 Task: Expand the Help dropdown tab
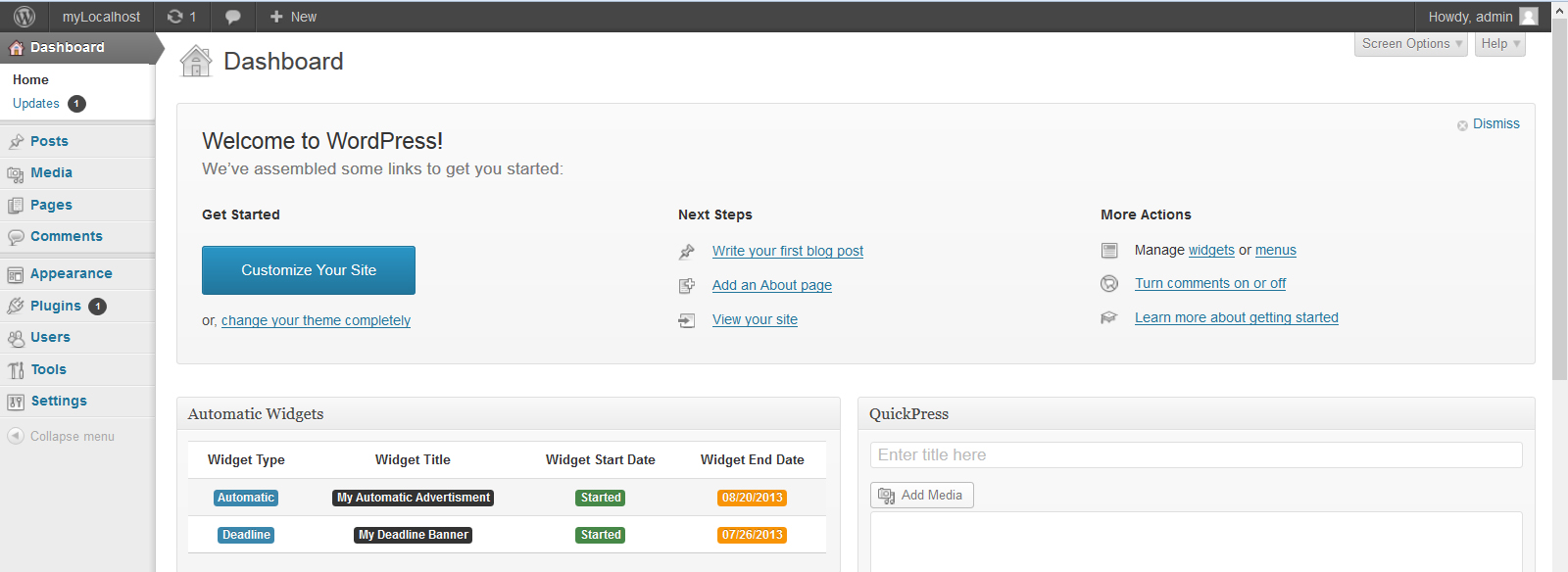(x=1499, y=44)
